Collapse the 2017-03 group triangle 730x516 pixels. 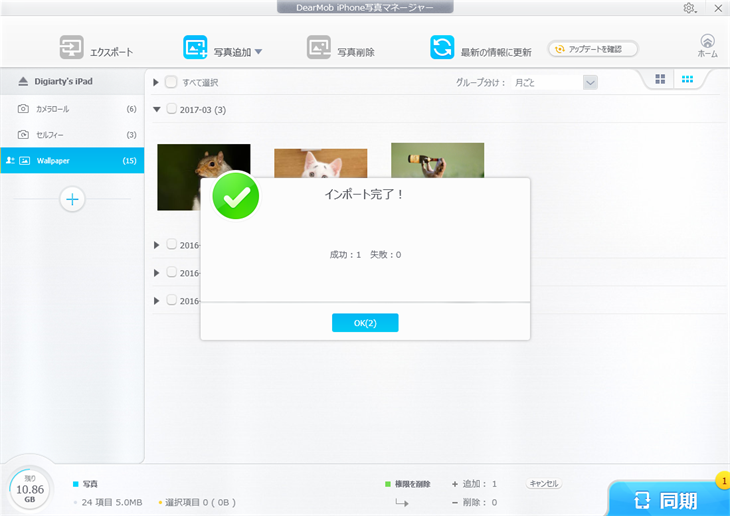pos(157,109)
